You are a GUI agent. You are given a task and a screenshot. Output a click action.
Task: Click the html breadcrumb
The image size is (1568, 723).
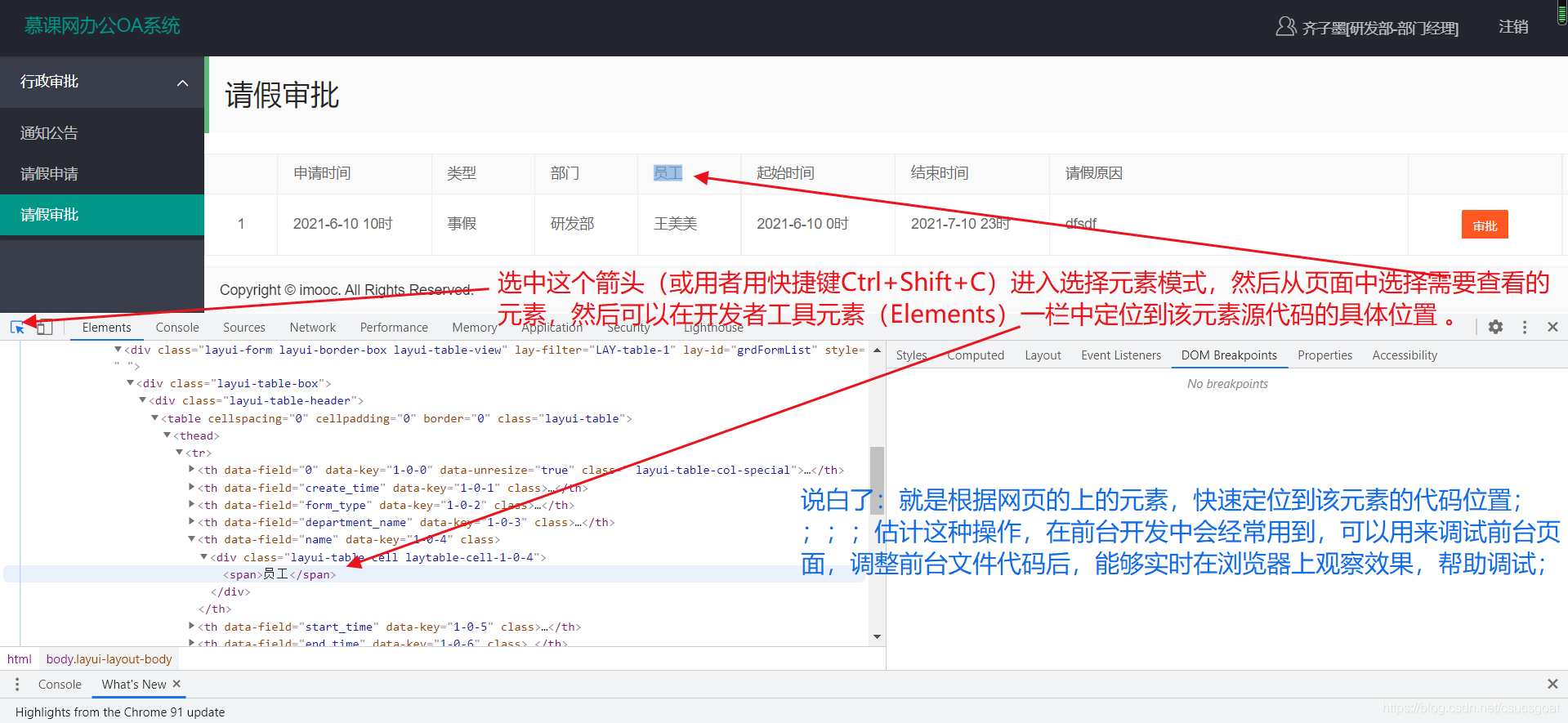point(20,659)
